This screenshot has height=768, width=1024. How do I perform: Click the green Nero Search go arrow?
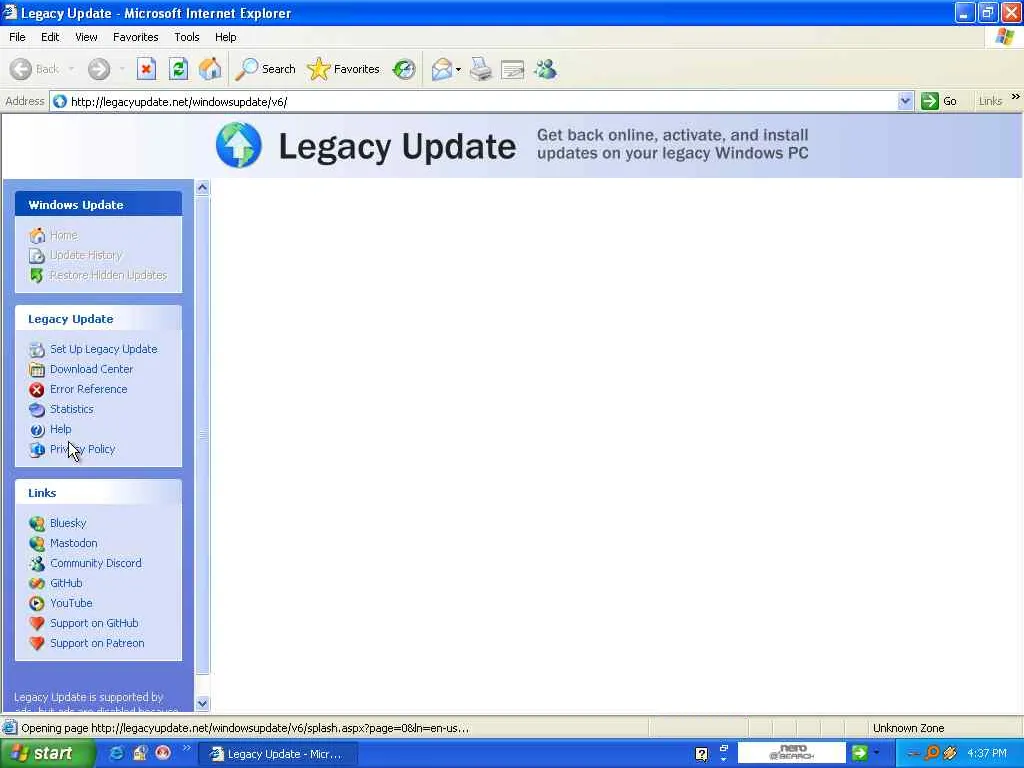859,753
